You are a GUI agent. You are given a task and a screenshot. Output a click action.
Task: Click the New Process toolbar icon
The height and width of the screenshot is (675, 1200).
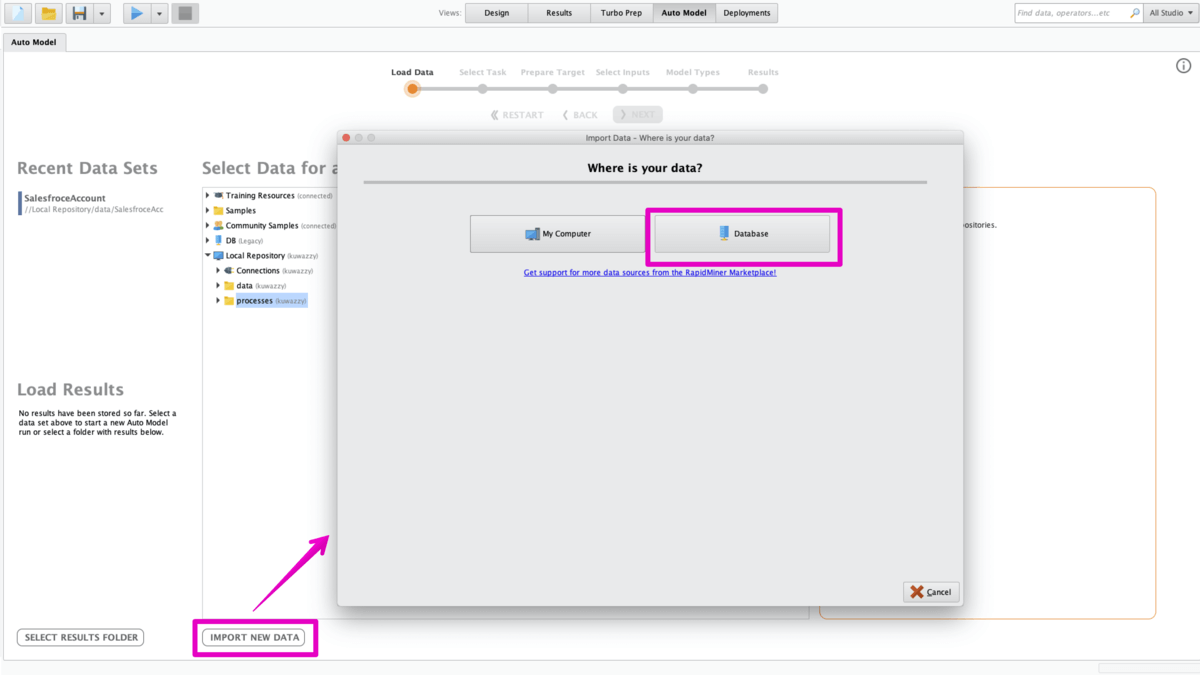pos(17,13)
